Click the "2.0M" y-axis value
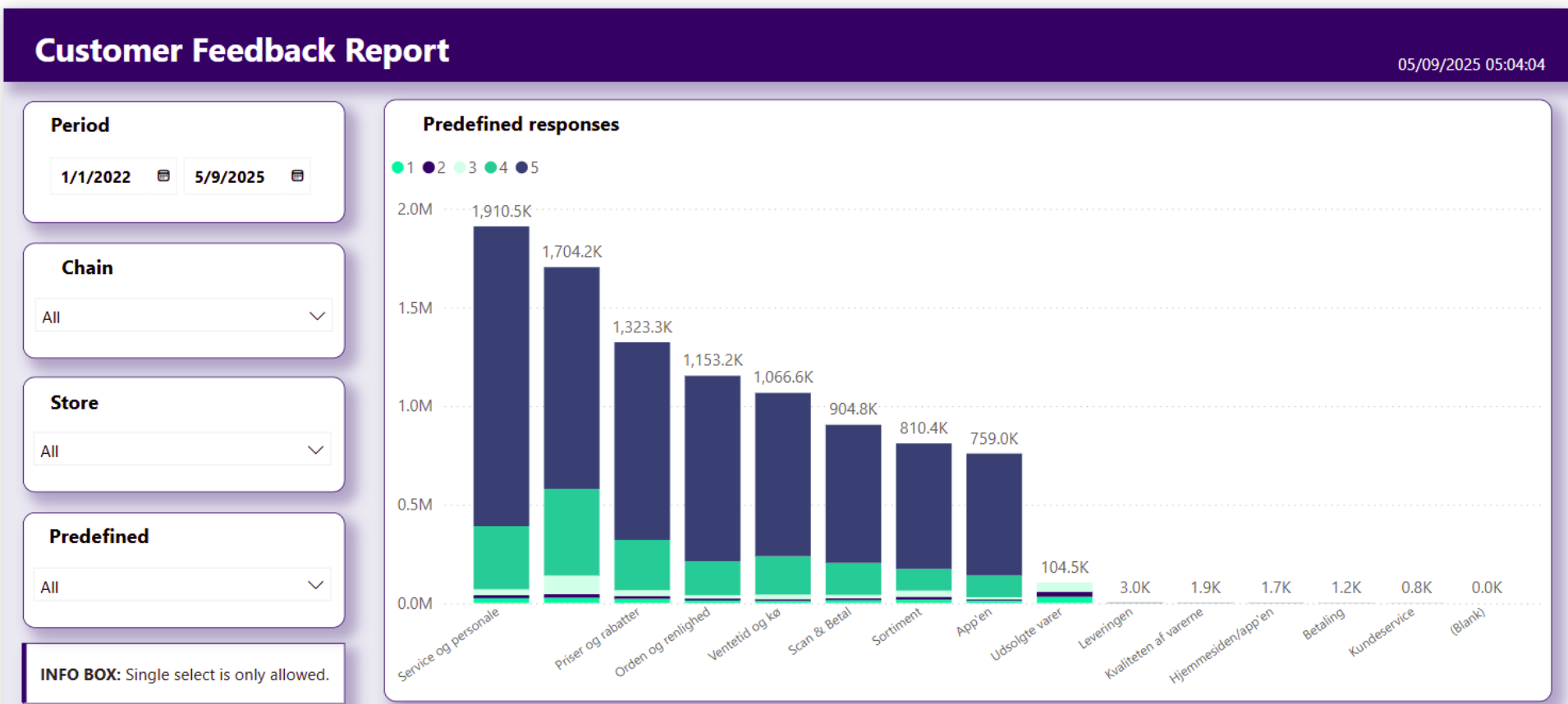The height and width of the screenshot is (704, 1568). [x=415, y=209]
